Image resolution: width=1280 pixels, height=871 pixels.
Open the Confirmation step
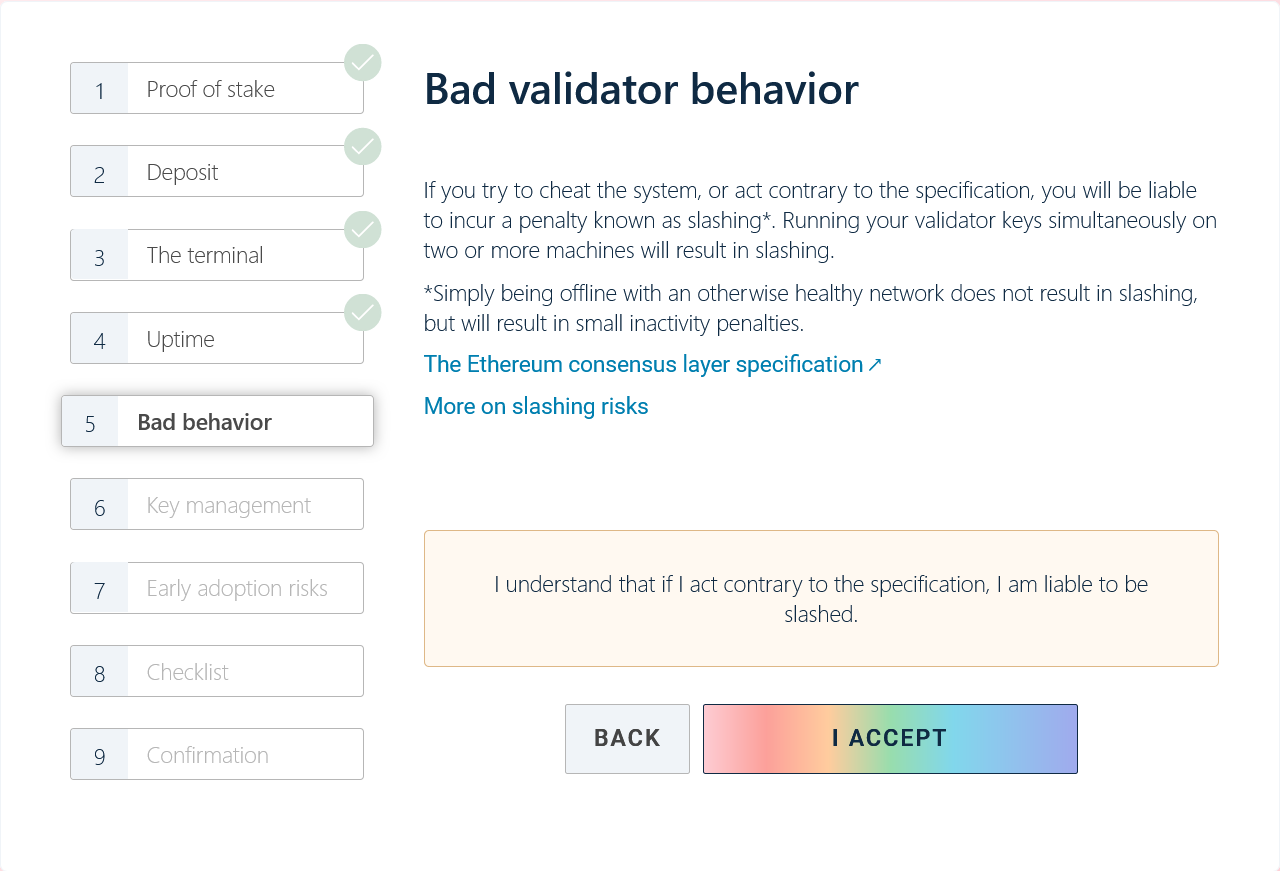pos(217,755)
